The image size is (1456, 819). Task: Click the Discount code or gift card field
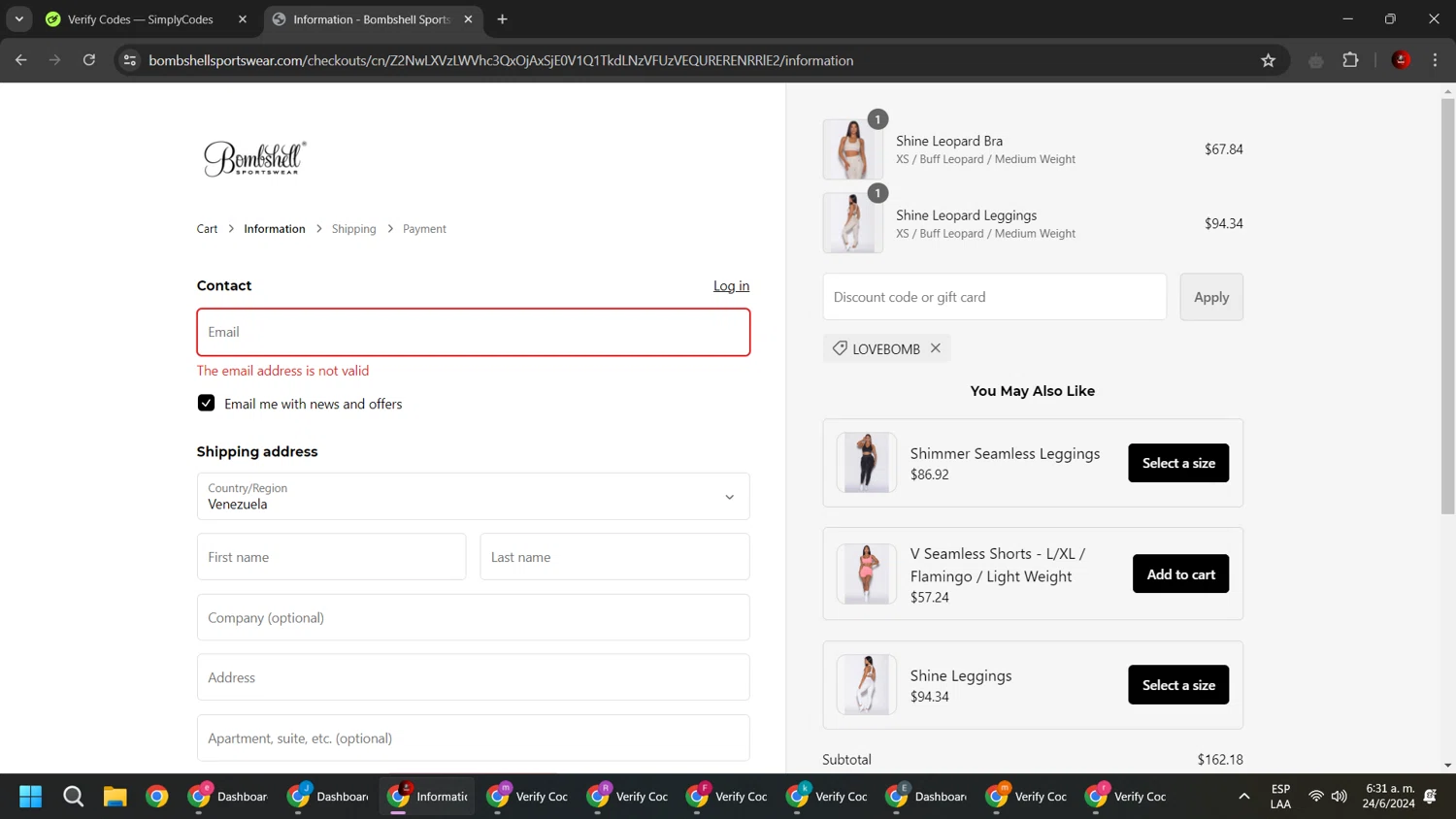tap(995, 297)
